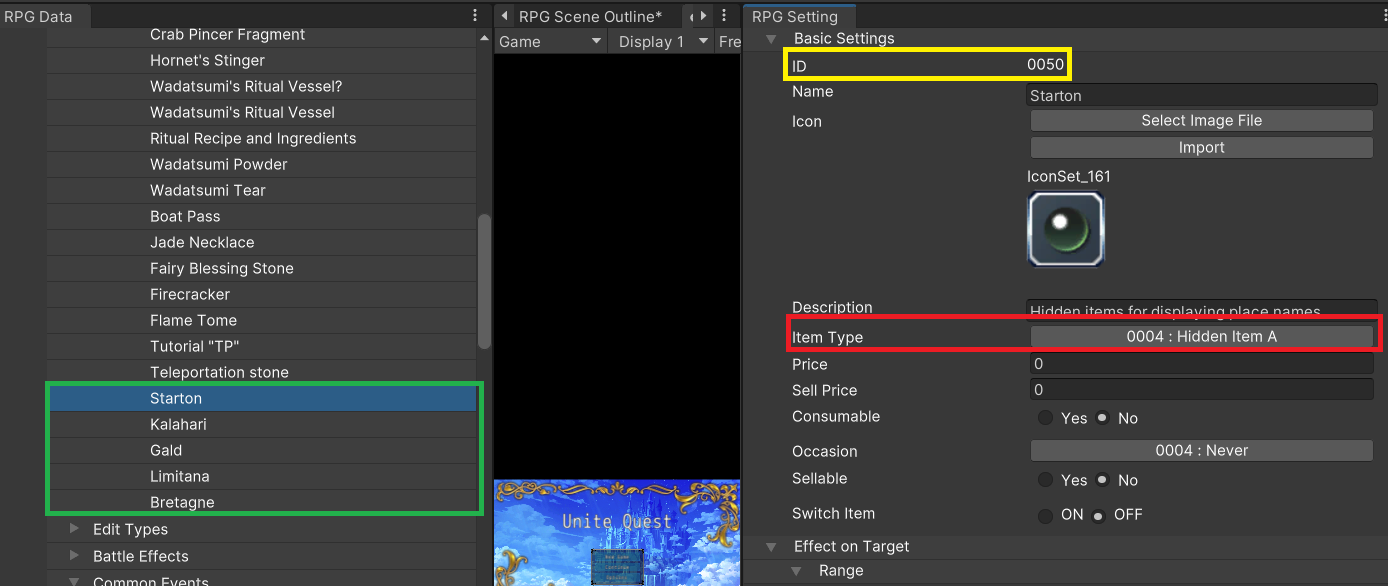
Task: Set Switch Item to ON
Action: [x=1045, y=516]
